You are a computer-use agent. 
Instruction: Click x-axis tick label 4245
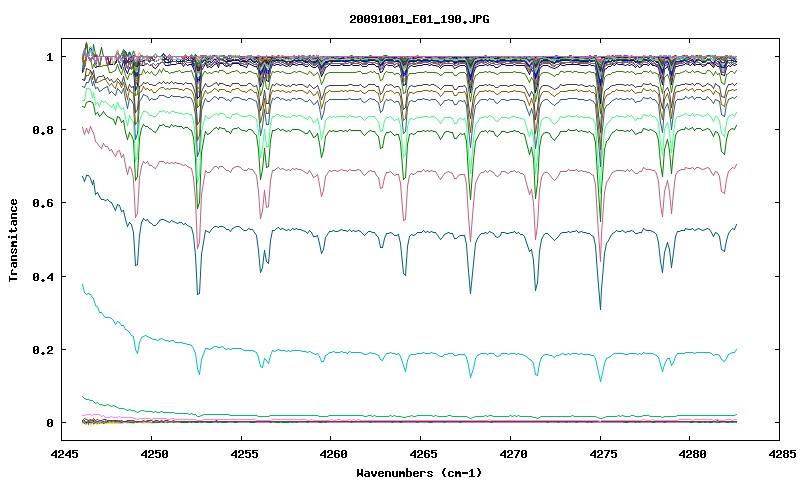(x=62, y=453)
